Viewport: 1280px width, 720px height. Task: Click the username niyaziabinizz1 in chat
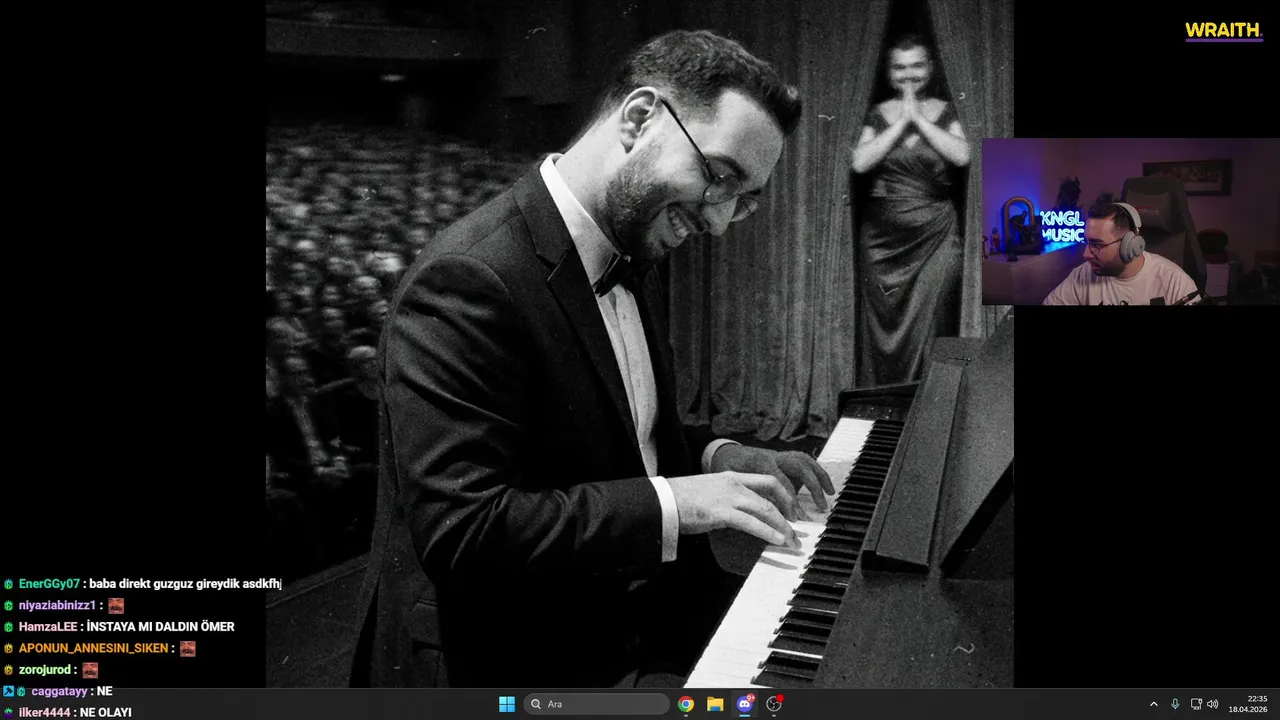click(57, 606)
